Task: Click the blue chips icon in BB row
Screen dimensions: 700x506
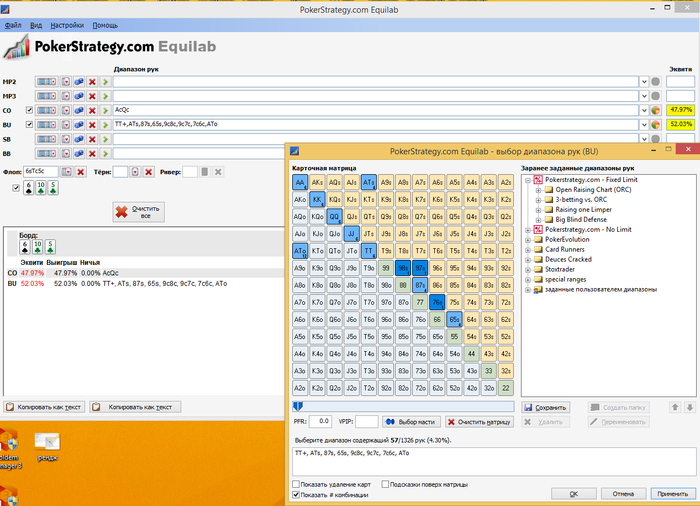Action: pyautogui.click(x=79, y=154)
